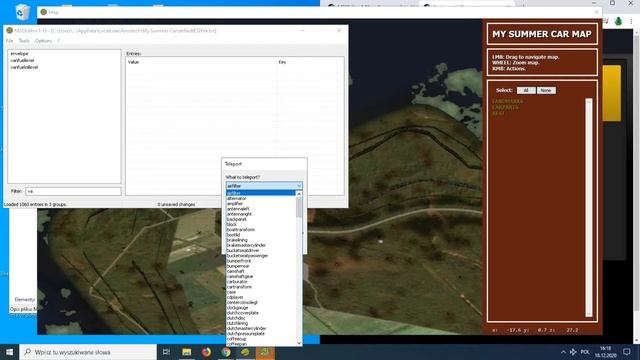Open the notification center icon

[x=627, y=352]
